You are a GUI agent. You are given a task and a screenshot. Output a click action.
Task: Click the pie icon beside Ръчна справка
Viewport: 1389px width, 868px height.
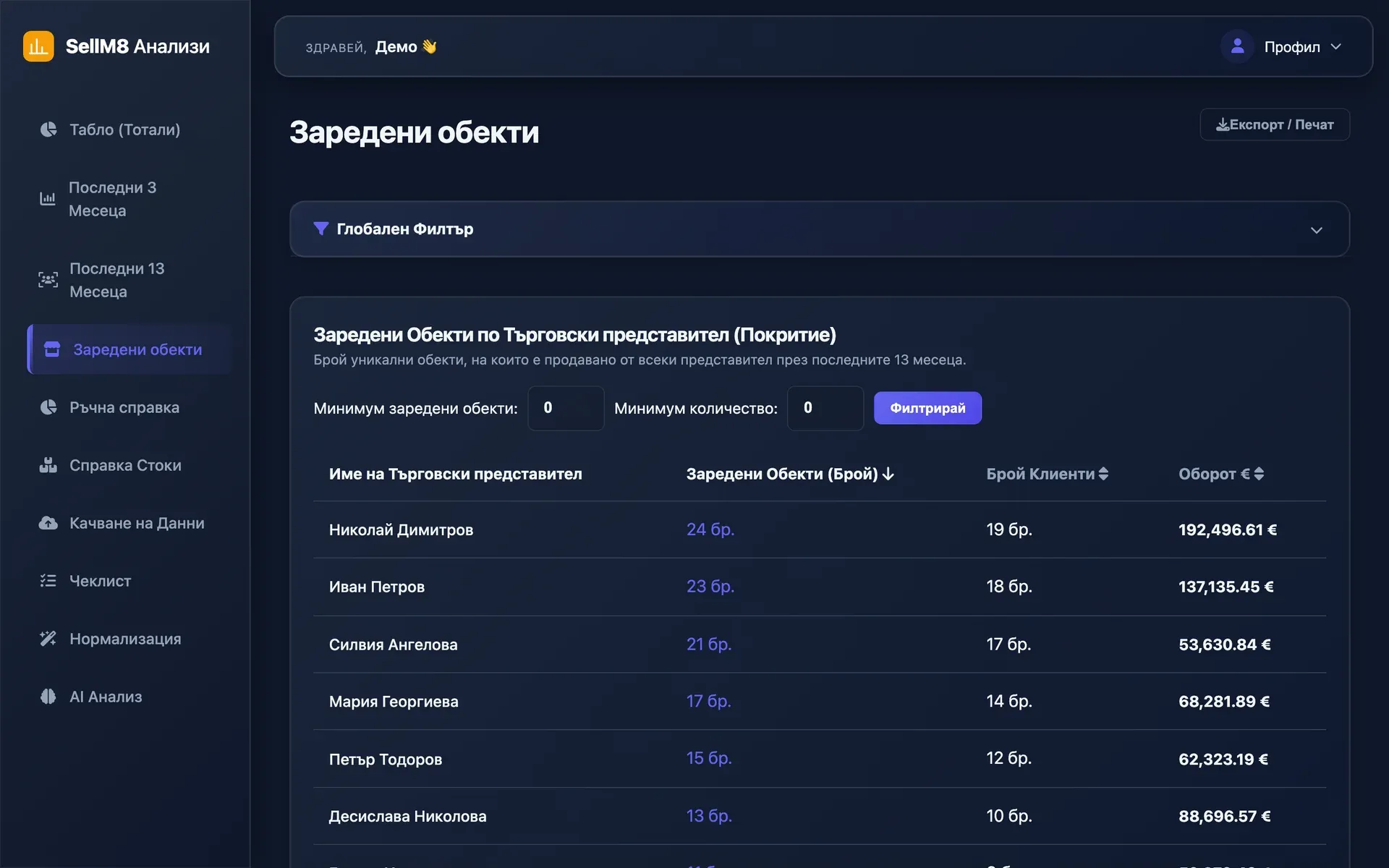click(x=48, y=407)
